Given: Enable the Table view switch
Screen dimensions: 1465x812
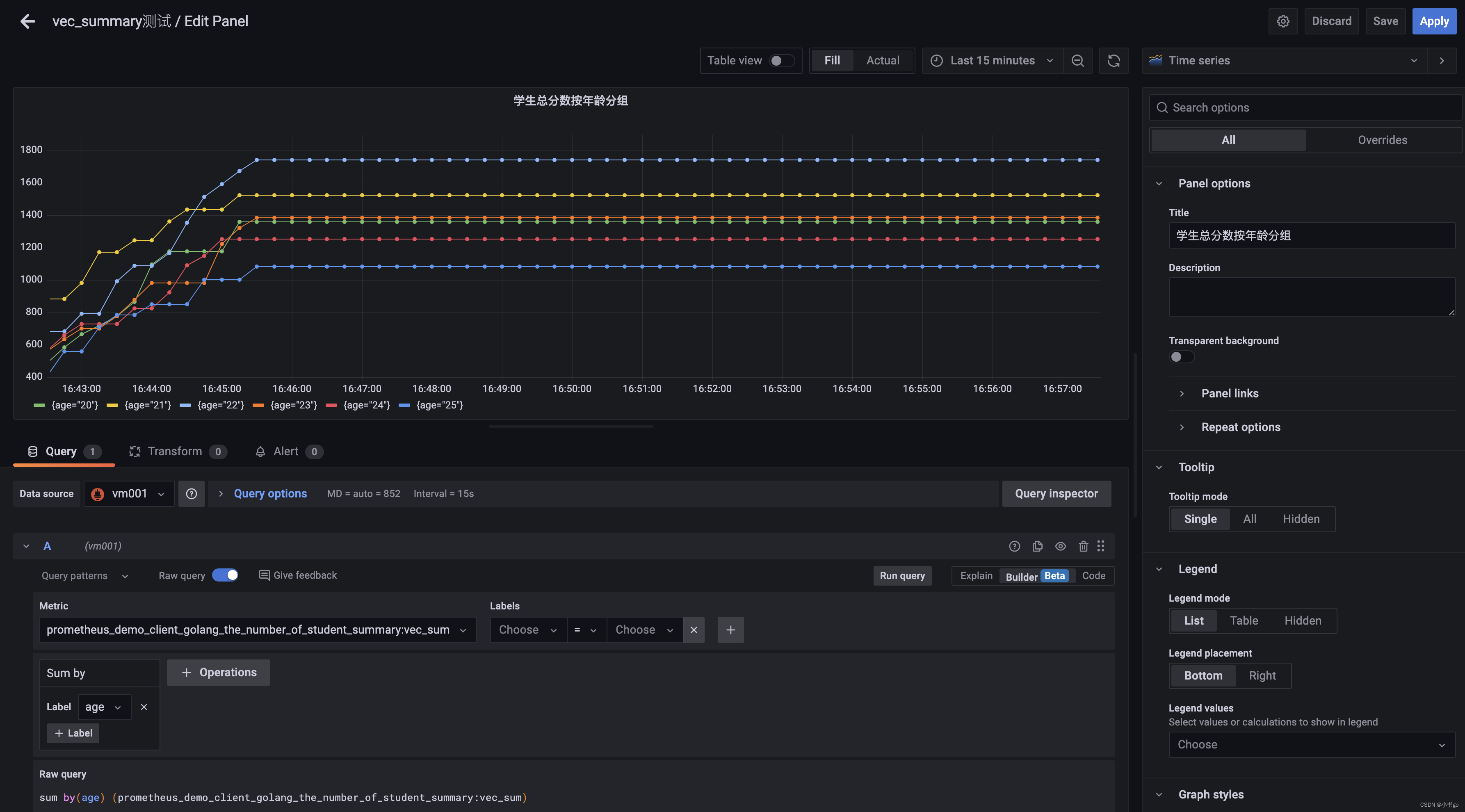Looking at the screenshot, I should [781, 61].
